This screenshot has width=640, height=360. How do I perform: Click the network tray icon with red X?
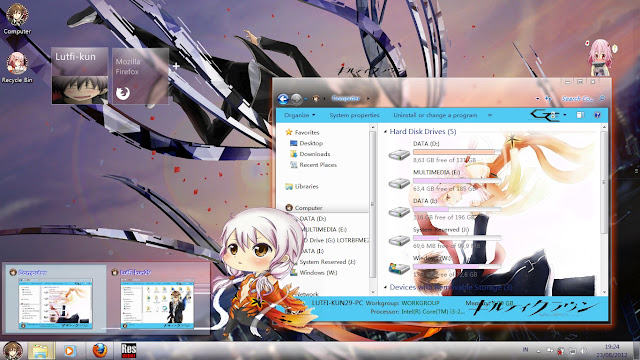click(561, 351)
